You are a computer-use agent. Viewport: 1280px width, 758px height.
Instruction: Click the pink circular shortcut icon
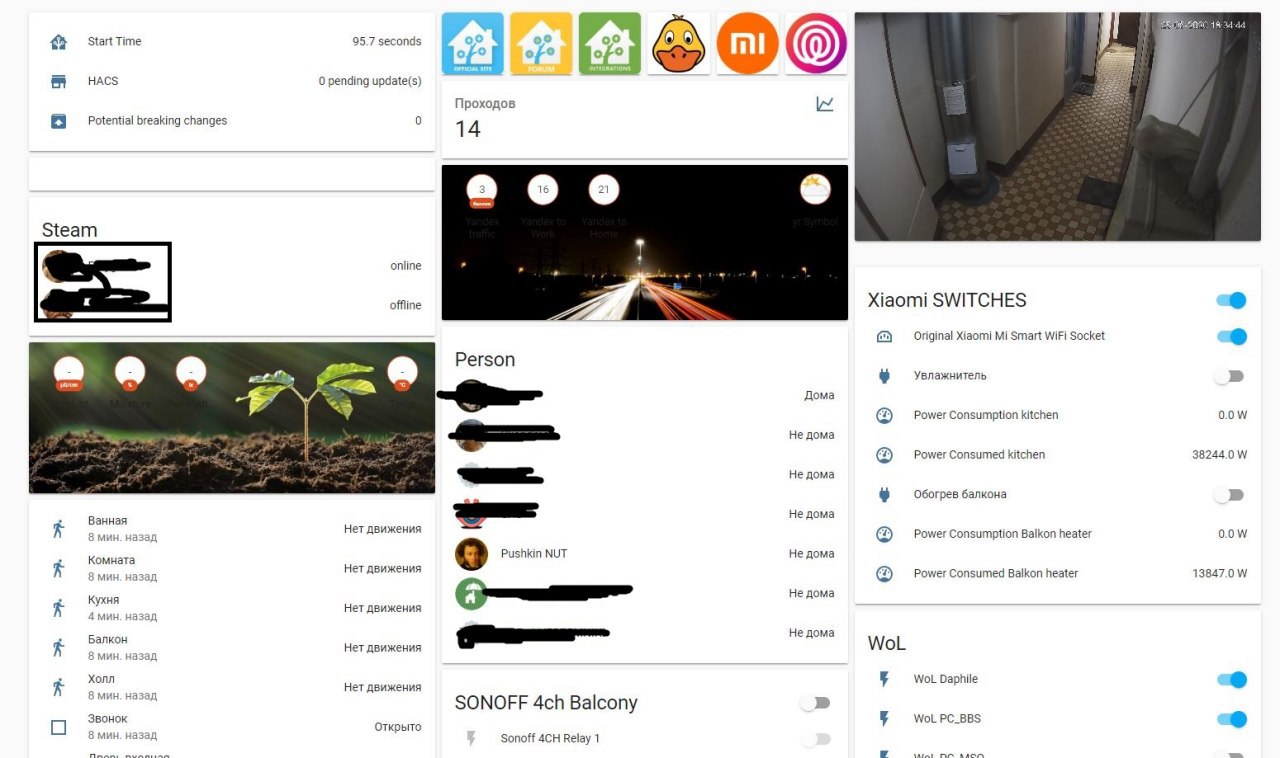point(816,43)
